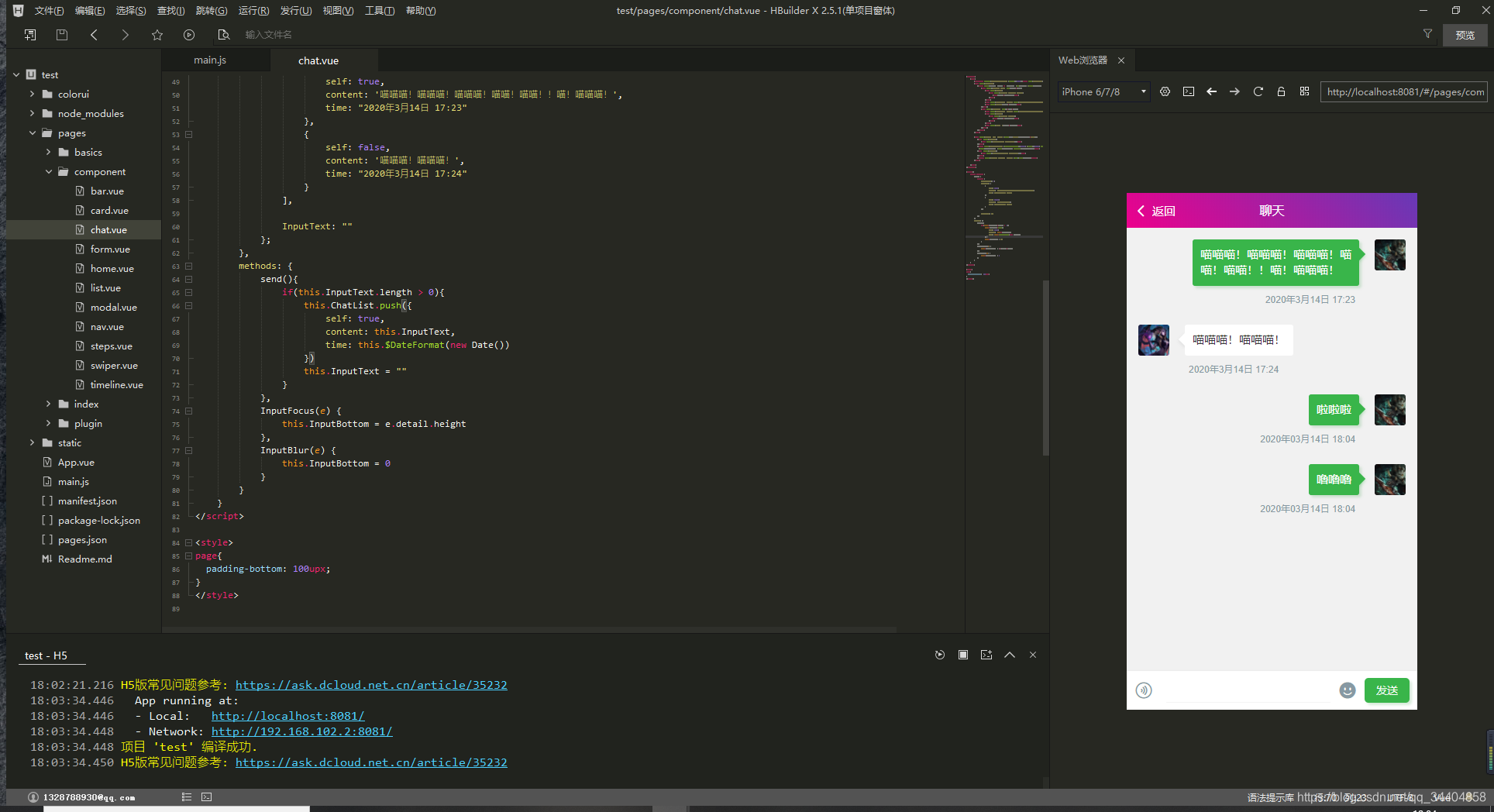Collapse the component folder
The height and width of the screenshot is (812, 1494).
[48, 172]
